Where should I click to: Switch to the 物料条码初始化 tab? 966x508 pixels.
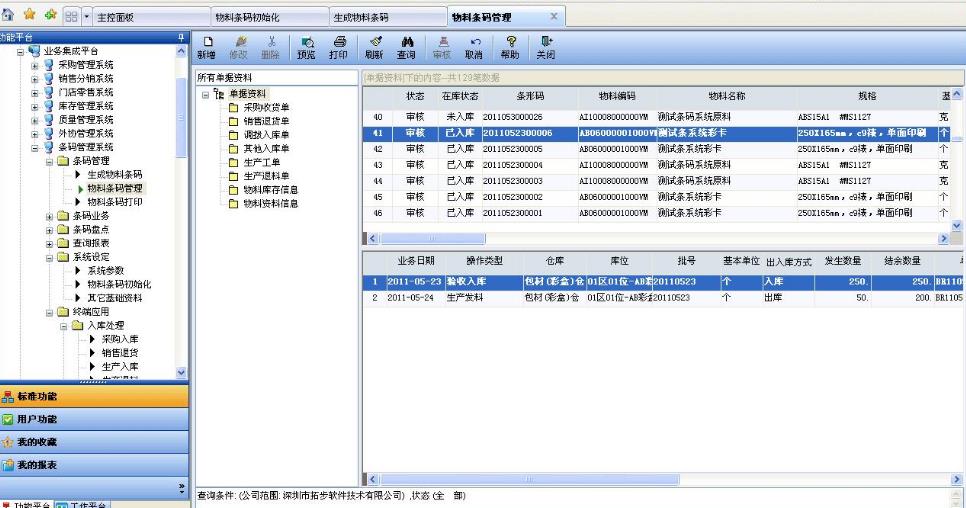pos(251,18)
